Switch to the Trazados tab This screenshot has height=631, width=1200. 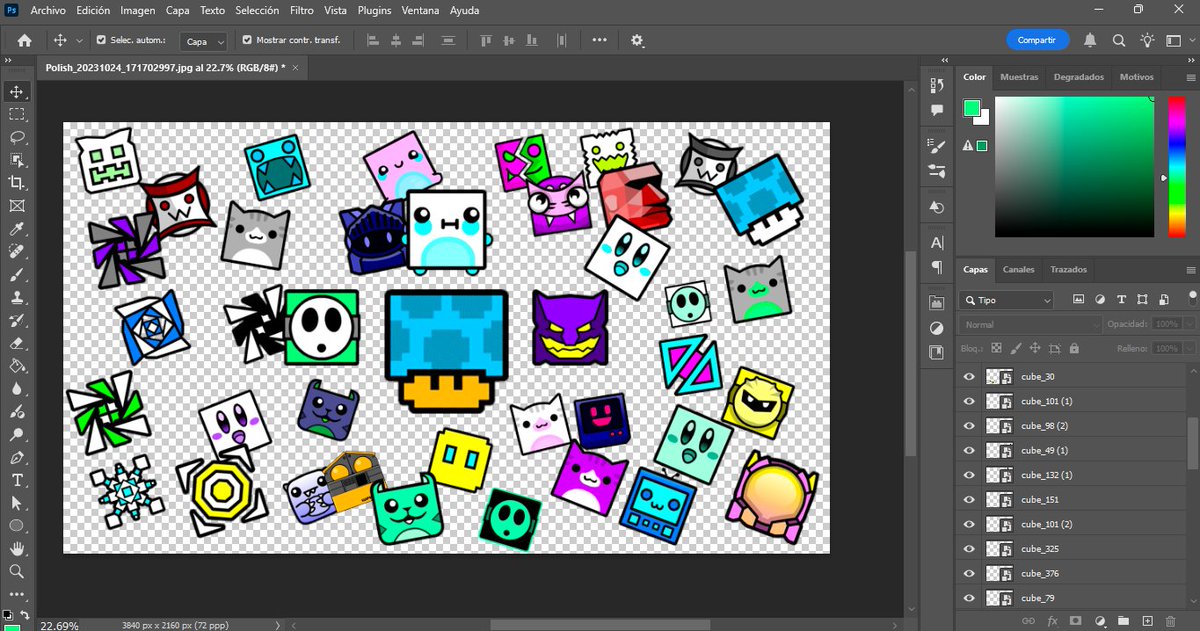tap(1068, 270)
